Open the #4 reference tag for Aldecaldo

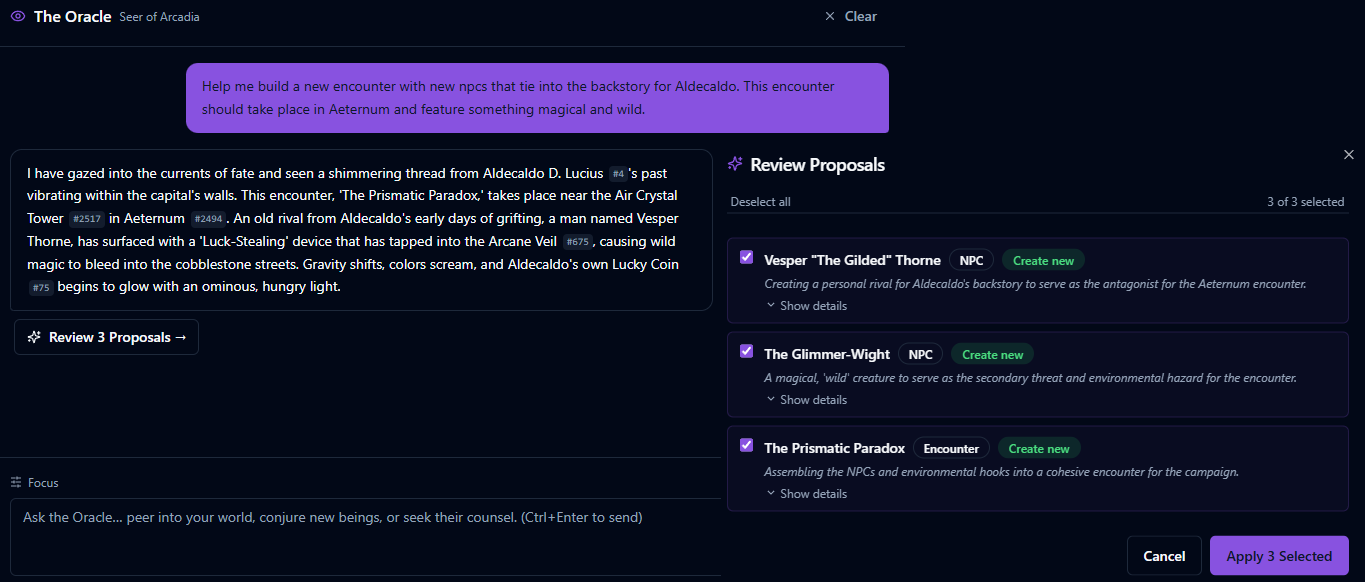[618, 174]
